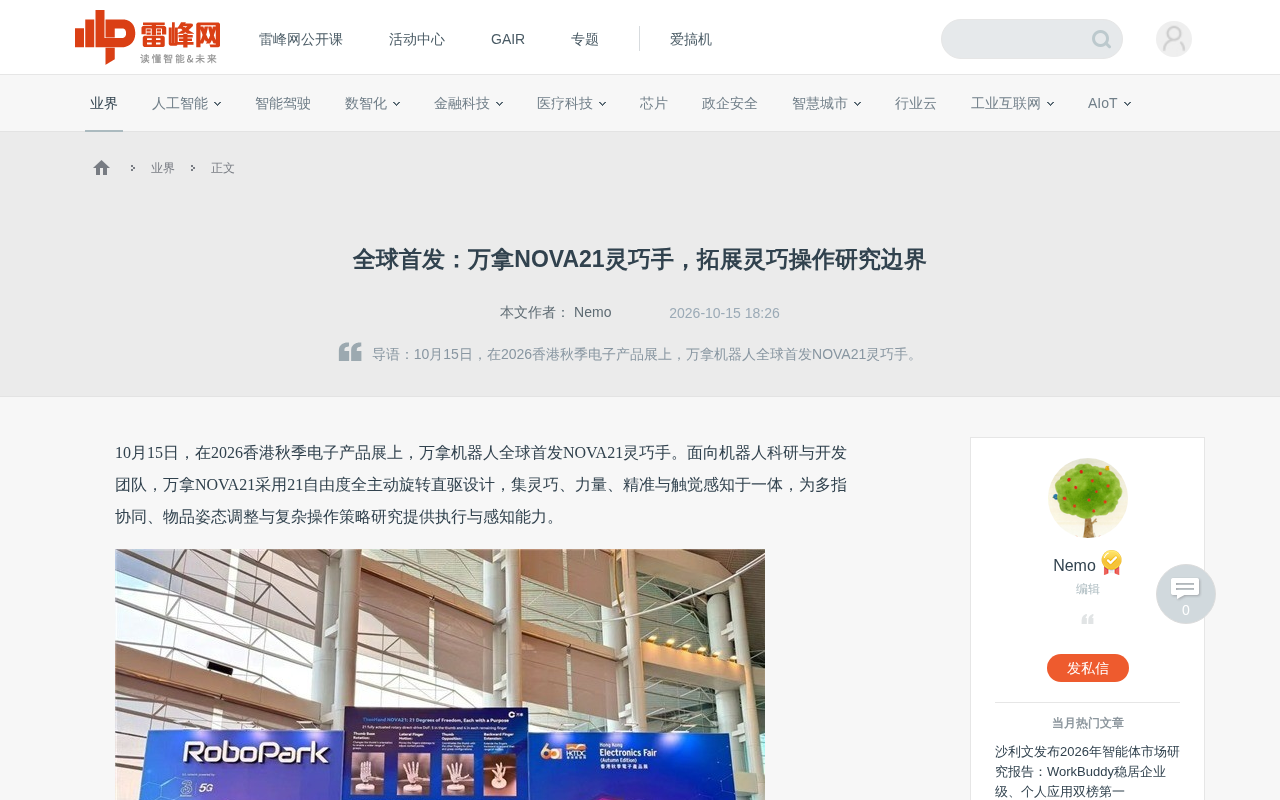Open the 政企安全 section
The image size is (1280, 800).
coord(730,103)
